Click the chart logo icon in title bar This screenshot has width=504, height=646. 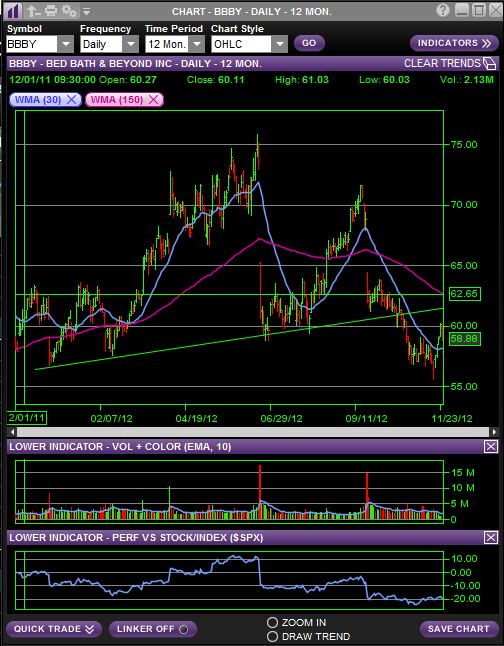[x=13, y=10]
